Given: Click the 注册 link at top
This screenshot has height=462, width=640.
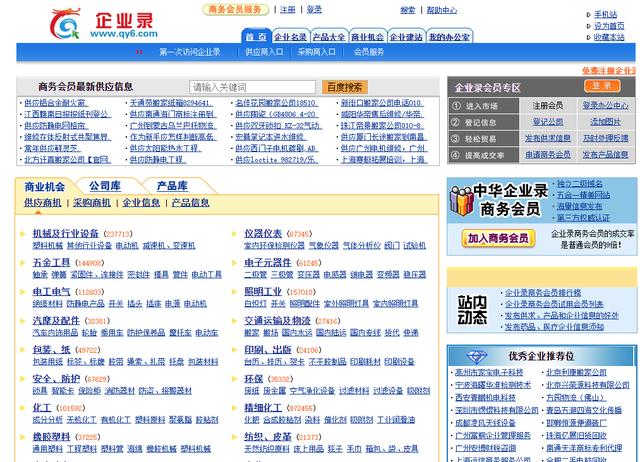Looking at the screenshot, I should 288,9.
